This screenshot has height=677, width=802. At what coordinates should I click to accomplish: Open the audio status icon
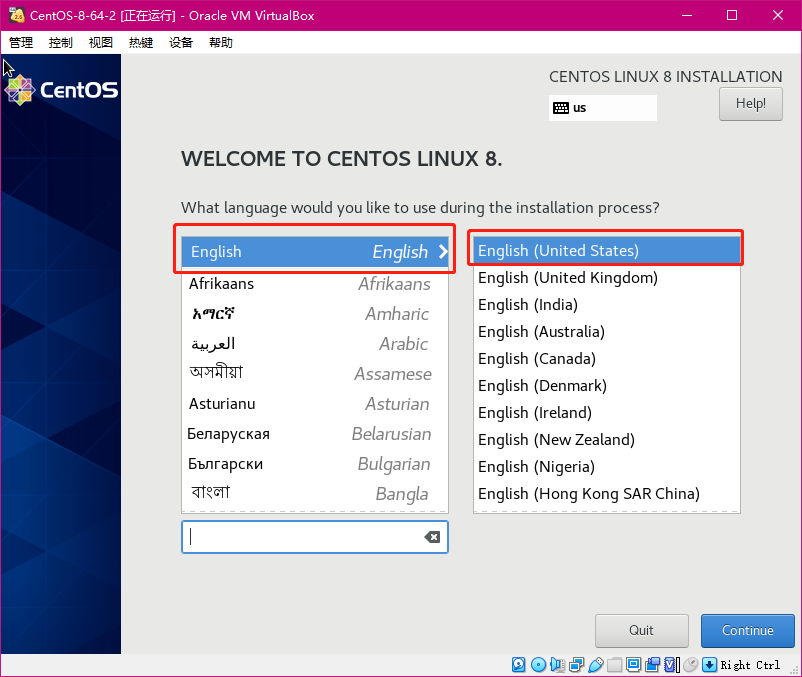558,665
